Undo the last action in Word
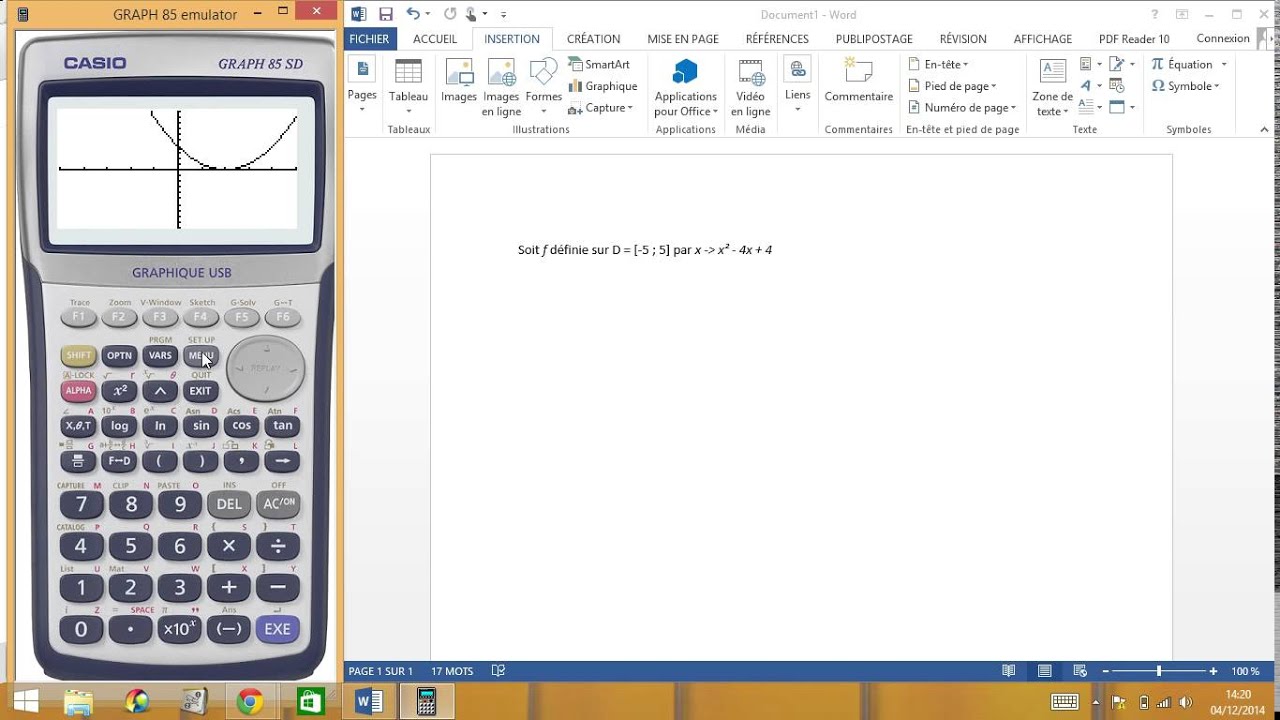 pyautogui.click(x=412, y=14)
